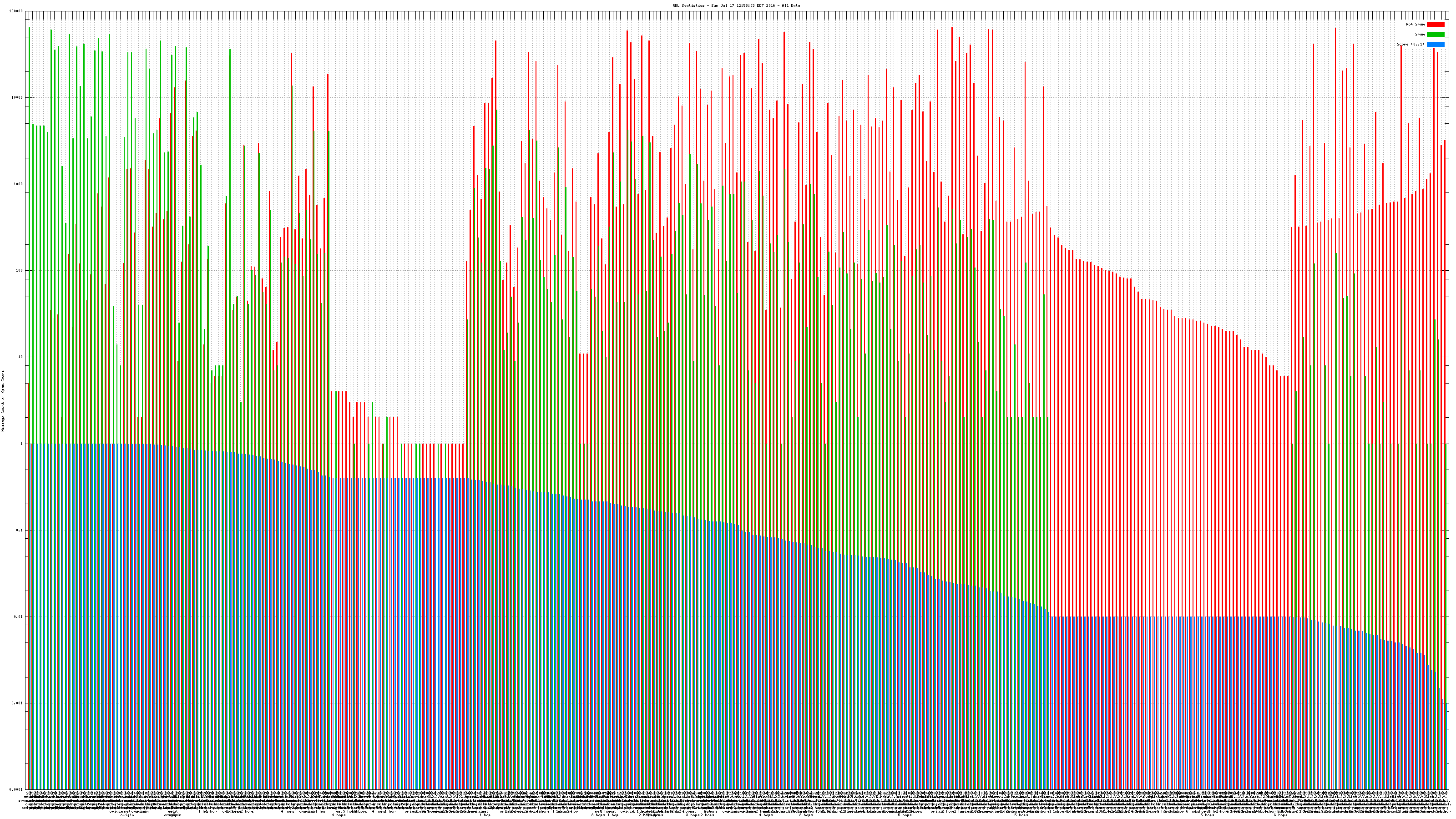The image size is (1456, 819).
Task: Click the 100000 y-axis tick label
Action: coord(16,11)
